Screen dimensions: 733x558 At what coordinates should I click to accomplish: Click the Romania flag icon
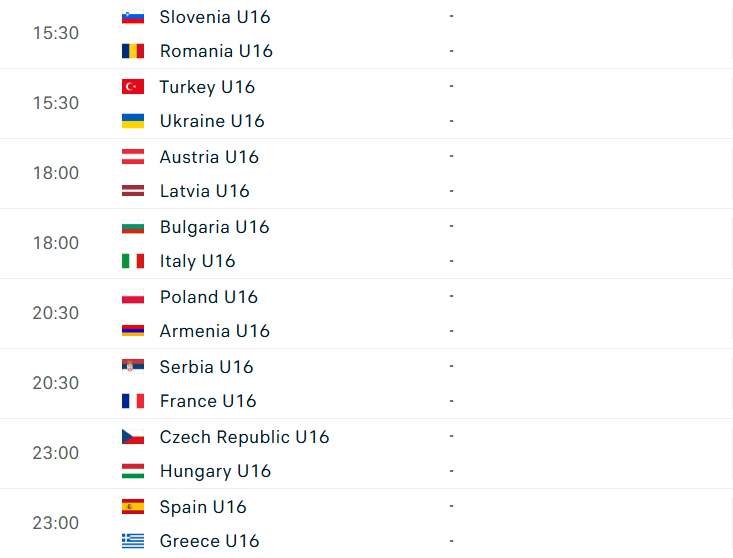[133, 51]
